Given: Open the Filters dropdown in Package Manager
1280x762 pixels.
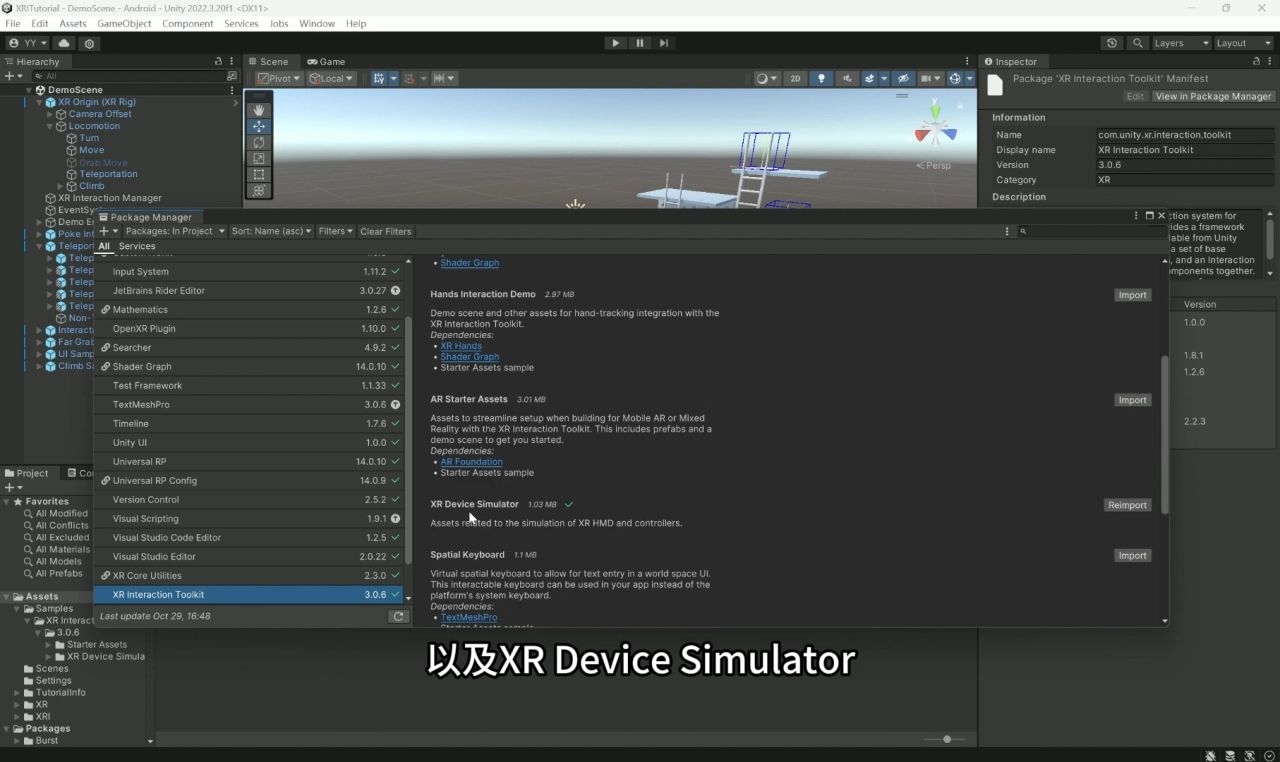Looking at the screenshot, I should pos(336,231).
